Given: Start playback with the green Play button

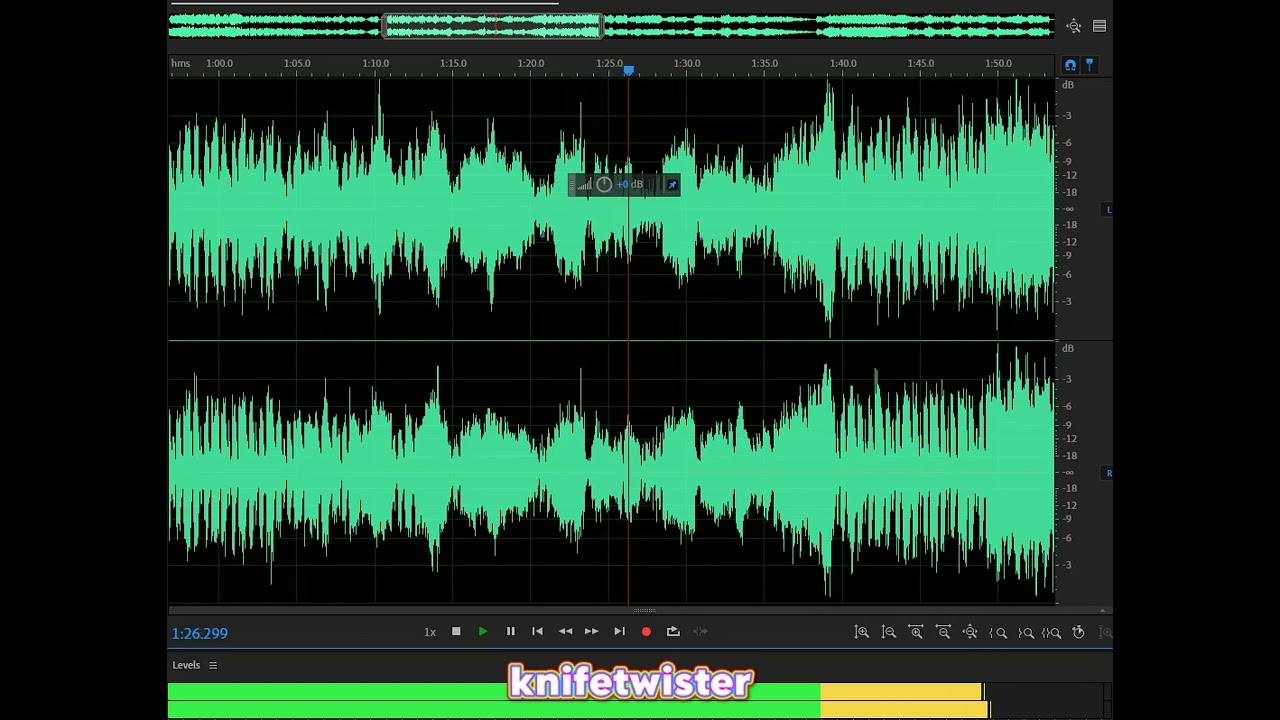Looking at the screenshot, I should (x=483, y=632).
